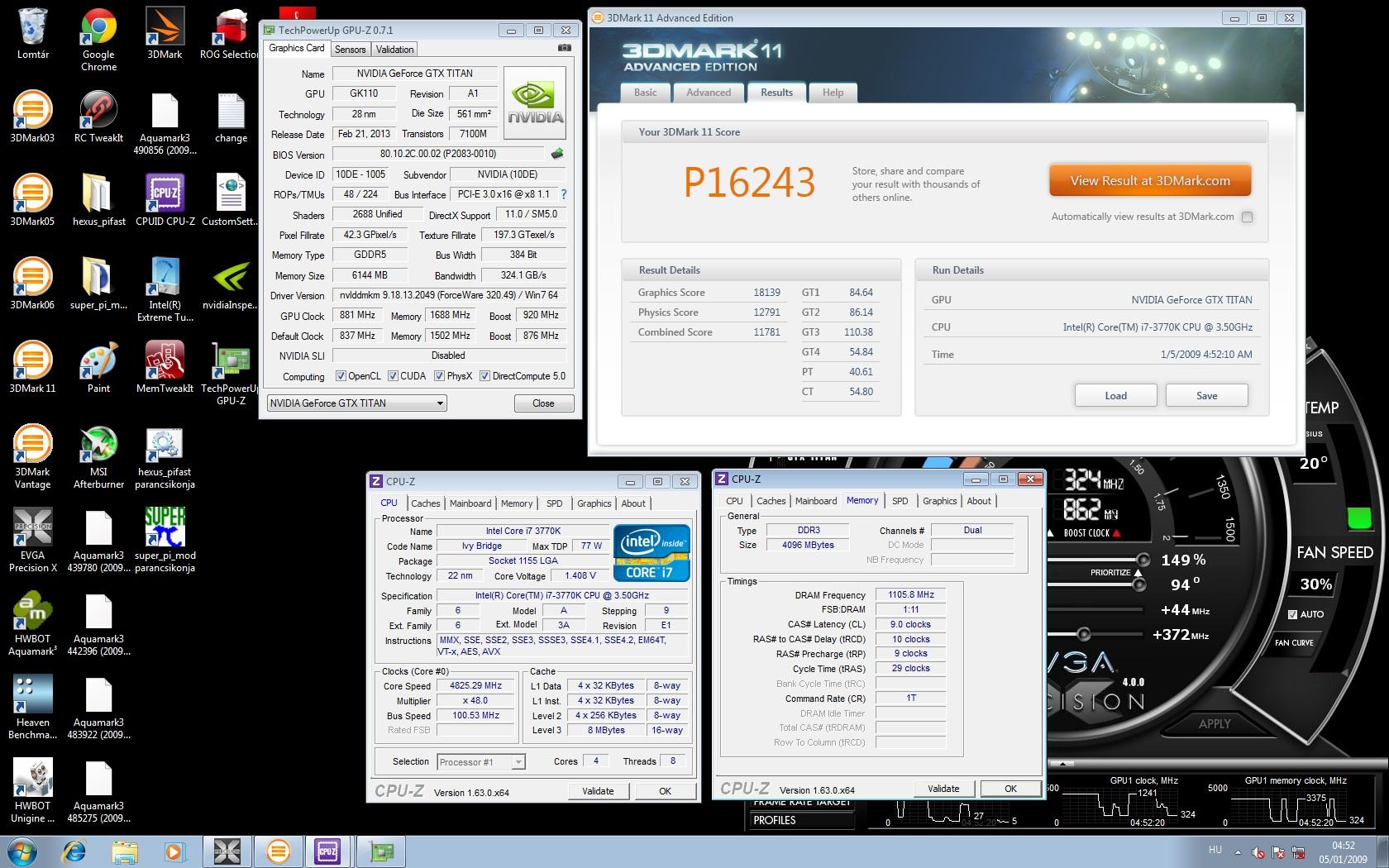Select the MemTweakIt desktop shortcut
Screen dimensions: 1389x868
pos(165,367)
